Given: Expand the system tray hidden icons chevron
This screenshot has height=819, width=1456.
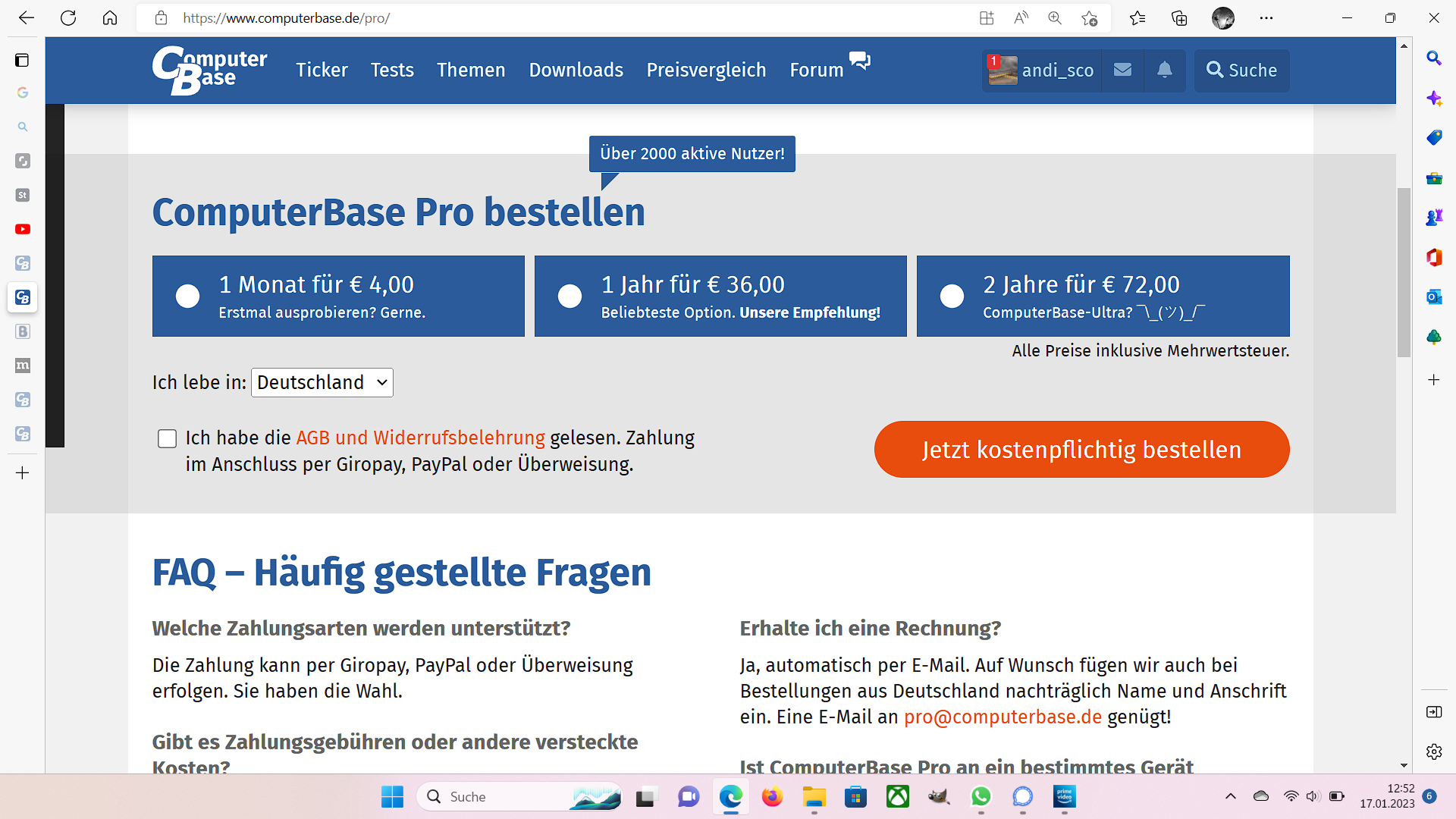Looking at the screenshot, I should click(1230, 796).
